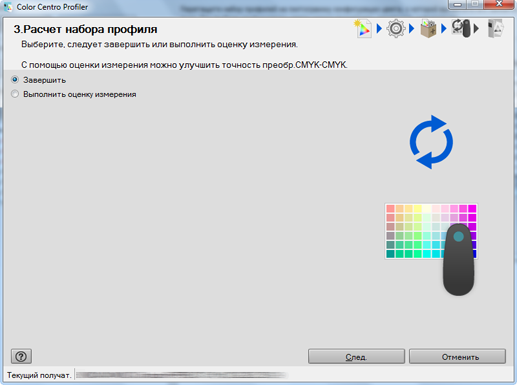This screenshot has width=517, height=385.
Task: Click the box package step icon
Action: click(x=428, y=29)
